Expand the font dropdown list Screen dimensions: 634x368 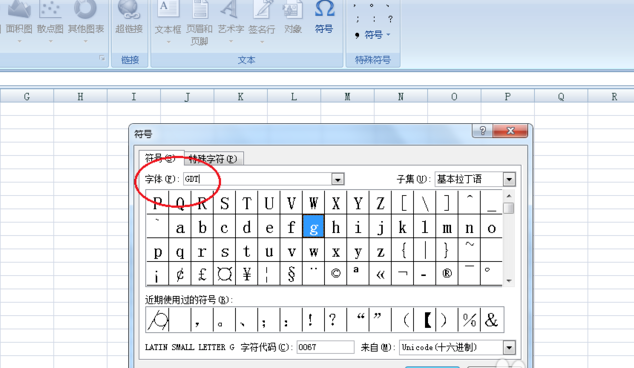click(338, 179)
